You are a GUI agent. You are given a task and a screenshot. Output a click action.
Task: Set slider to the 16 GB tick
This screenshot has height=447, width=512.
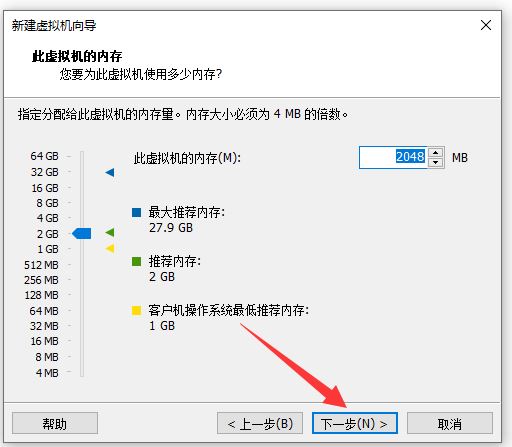click(82, 188)
